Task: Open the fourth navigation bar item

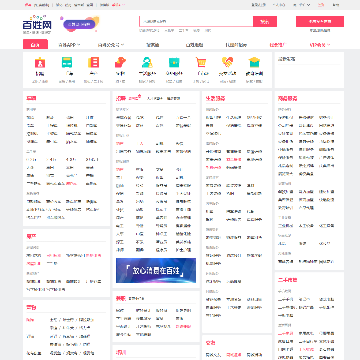Action: click(153, 45)
